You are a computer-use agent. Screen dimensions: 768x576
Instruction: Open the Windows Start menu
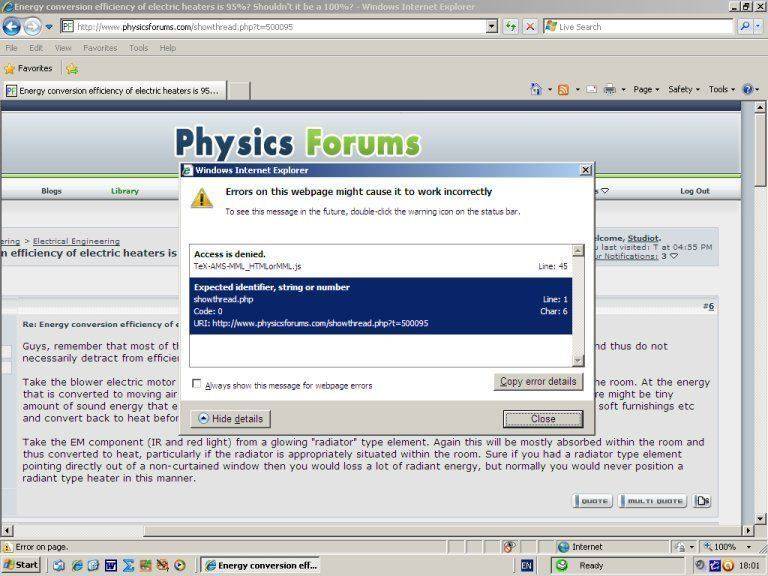tap(21, 565)
